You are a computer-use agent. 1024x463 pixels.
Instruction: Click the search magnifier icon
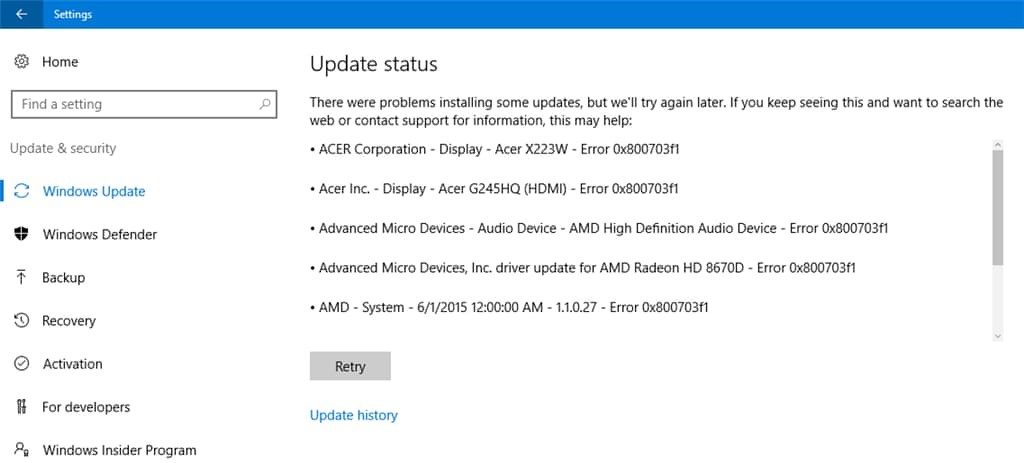(x=265, y=104)
